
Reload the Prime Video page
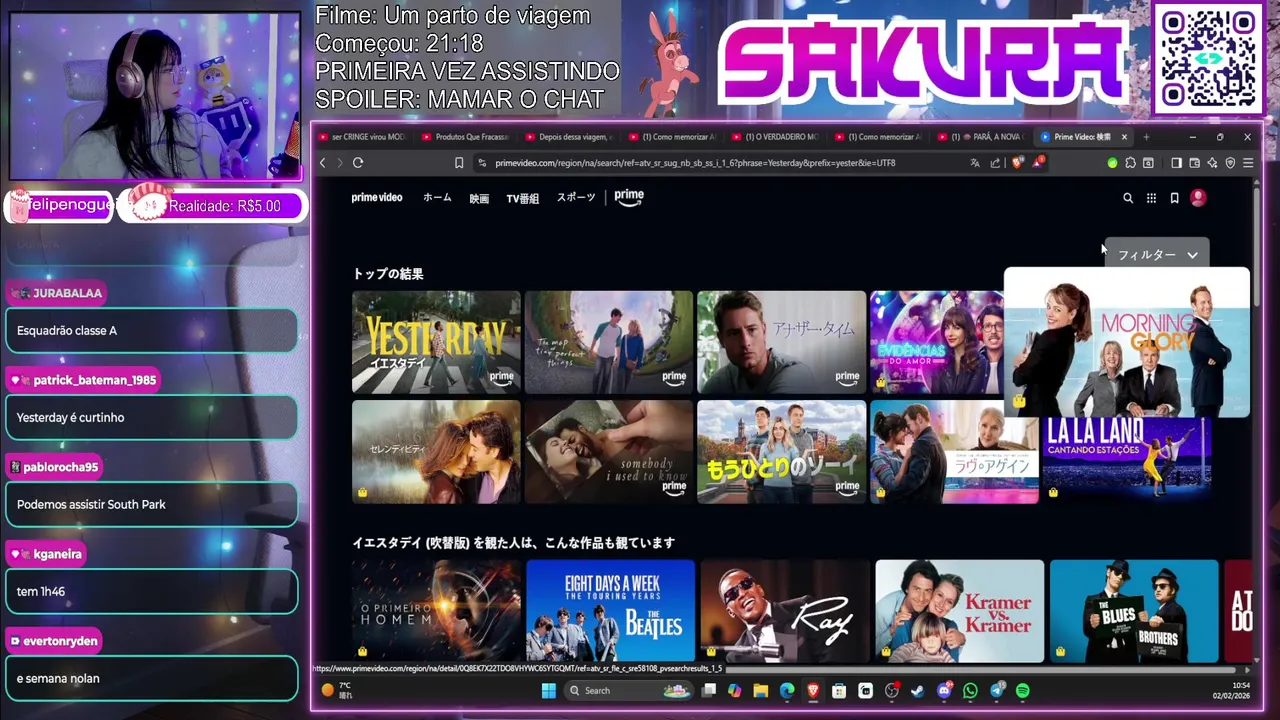[x=358, y=163]
